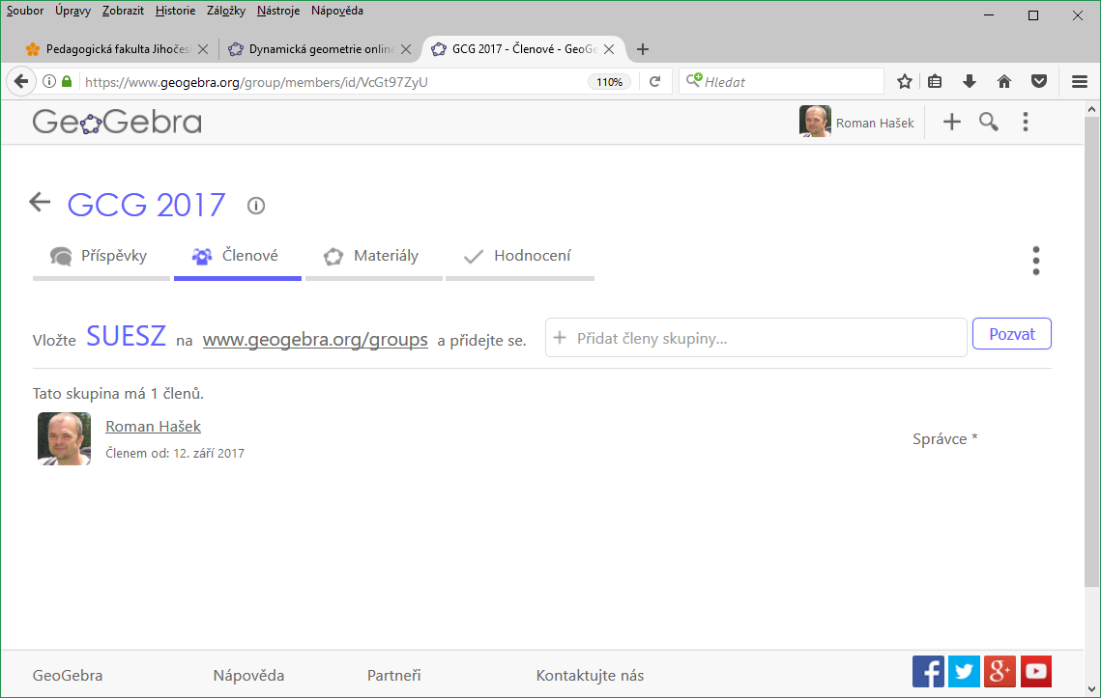Image resolution: width=1101 pixels, height=698 pixels.
Task: Click the 110% zoom indicator
Action: coord(609,81)
